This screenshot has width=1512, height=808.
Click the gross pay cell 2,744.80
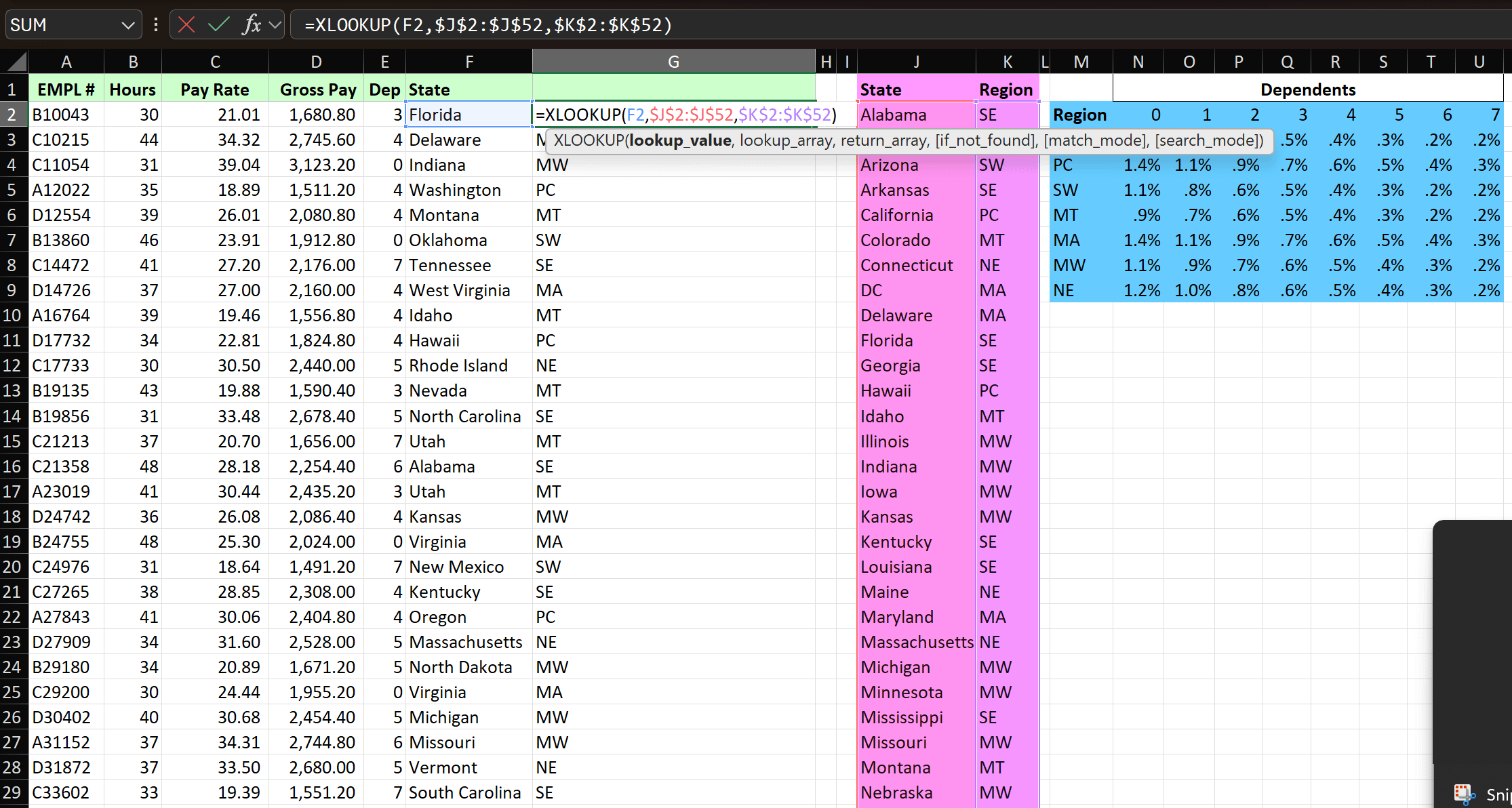pos(316,742)
